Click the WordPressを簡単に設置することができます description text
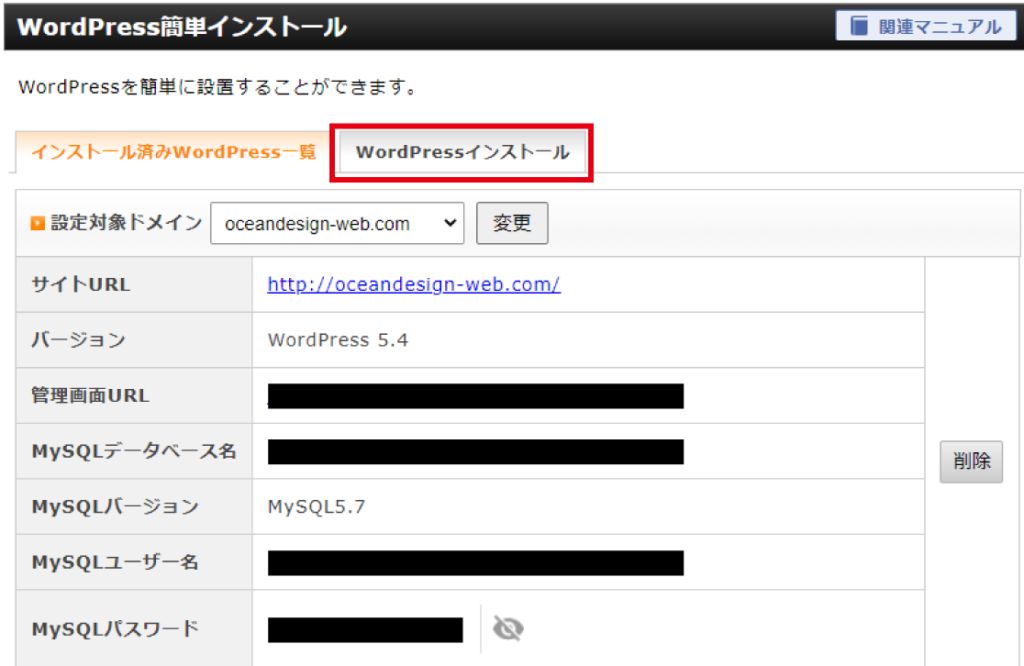1024x666 pixels. [217, 87]
